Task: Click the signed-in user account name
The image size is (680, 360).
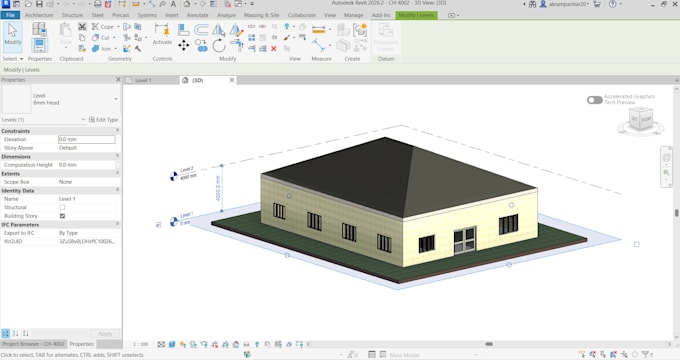Action: pos(569,4)
